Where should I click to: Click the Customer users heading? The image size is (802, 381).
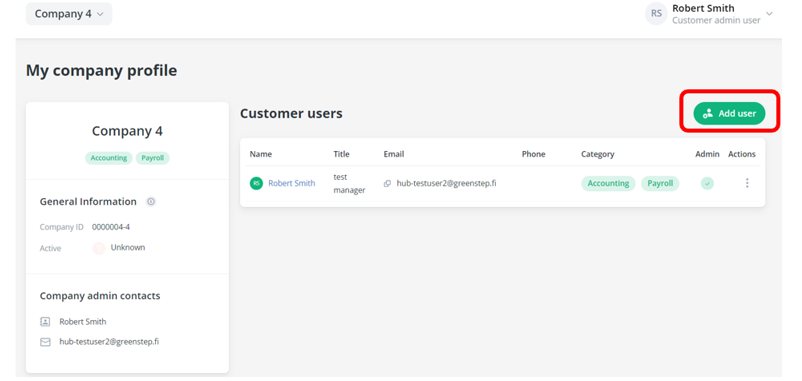(x=292, y=114)
